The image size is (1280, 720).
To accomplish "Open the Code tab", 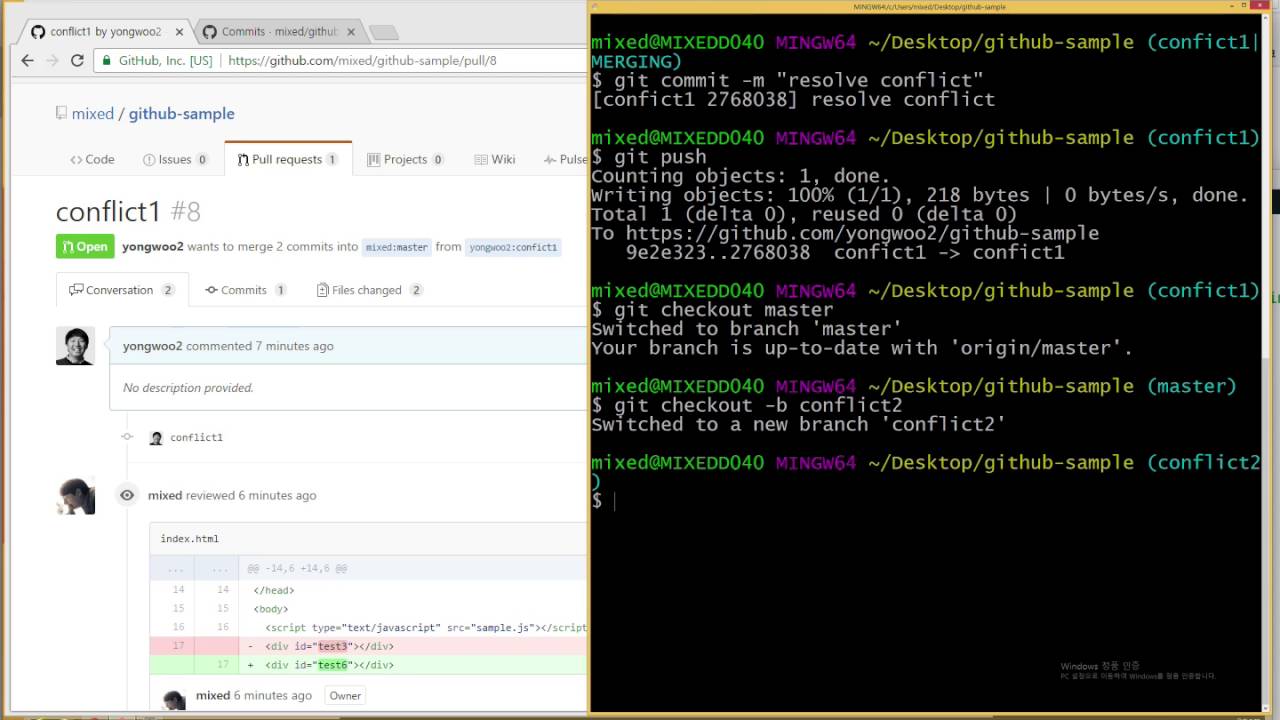I will pyautogui.click(x=92, y=159).
